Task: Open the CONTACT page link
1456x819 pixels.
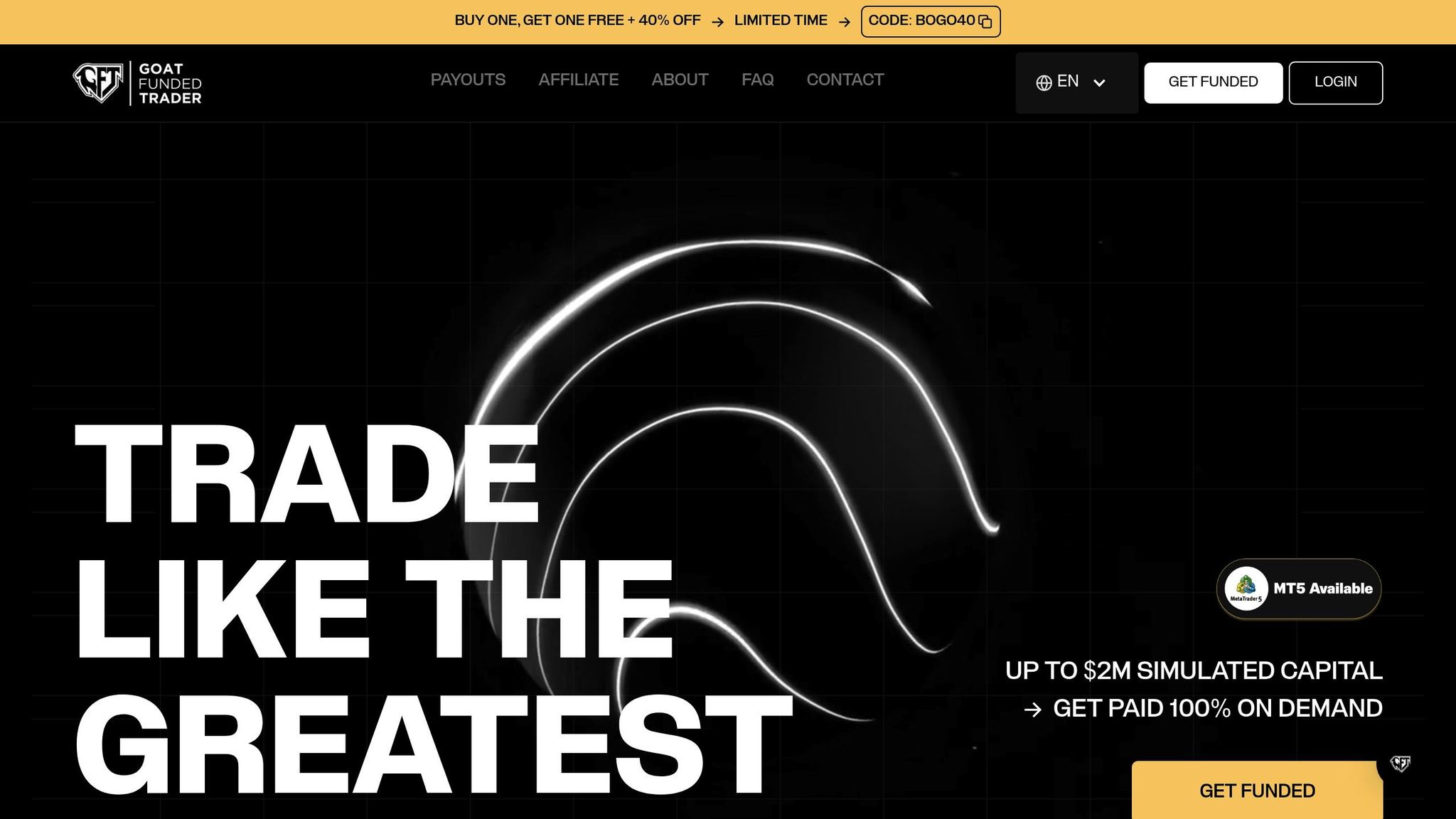Action: click(x=845, y=80)
